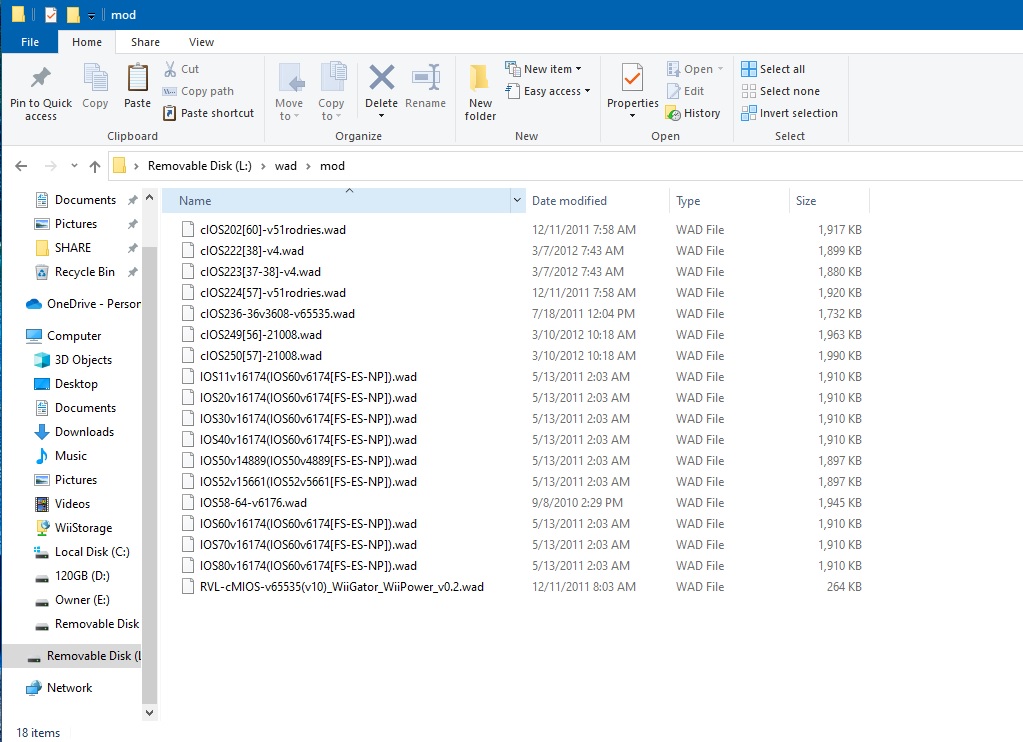The width and height of the screenshot is (1023, 742).
Task: Click sidebar scrollbar down arrow
Action: tap(149, 713)
